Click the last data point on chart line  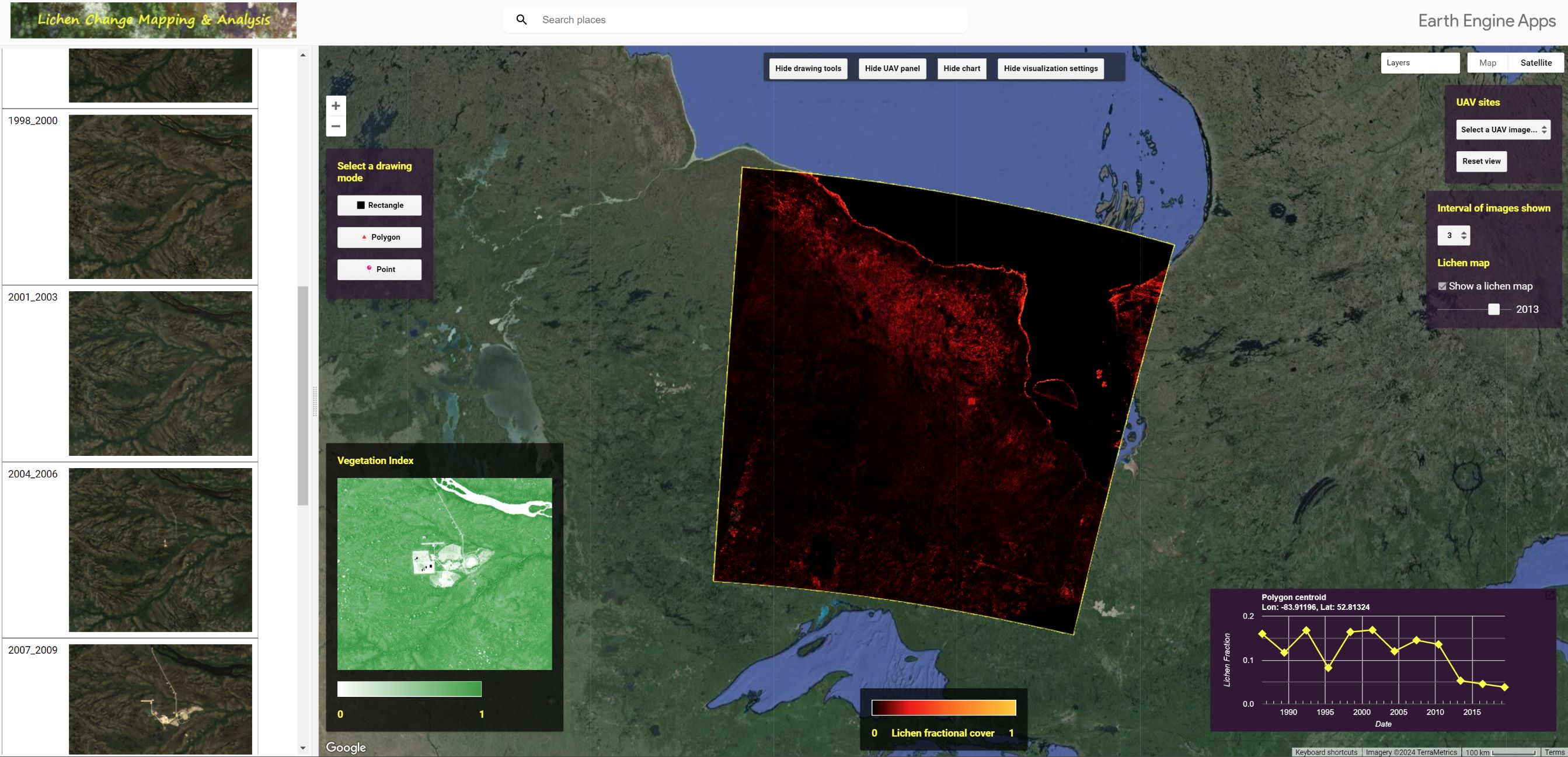(1505, 687)
